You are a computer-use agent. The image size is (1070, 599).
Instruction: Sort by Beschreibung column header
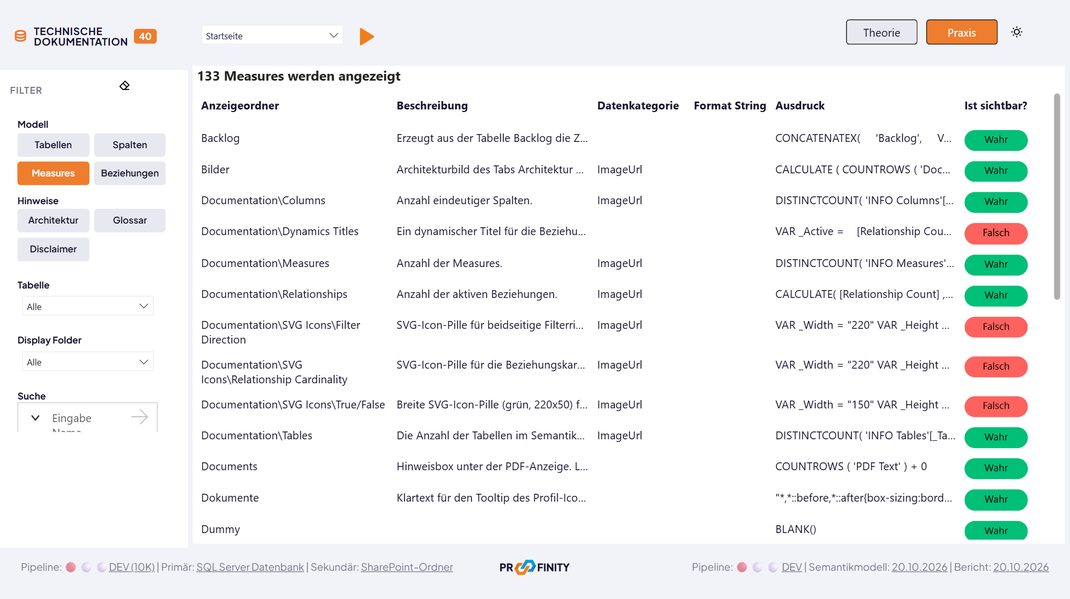(x=432, y=106)
